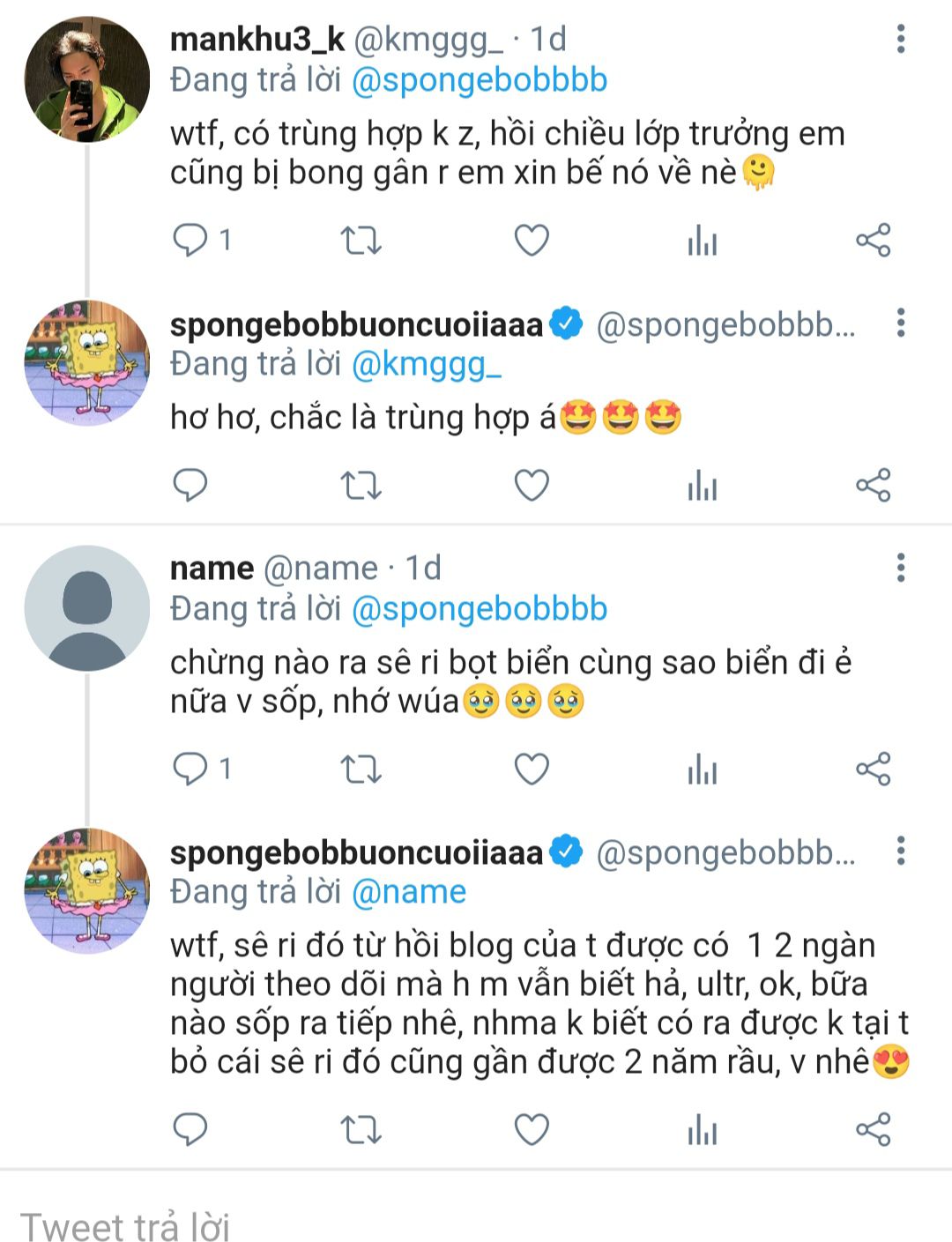The width and height of the screenshot is (952, 1242).
Task: Open @spongebobbbb link under name's tweet
Action: [480, 609]
